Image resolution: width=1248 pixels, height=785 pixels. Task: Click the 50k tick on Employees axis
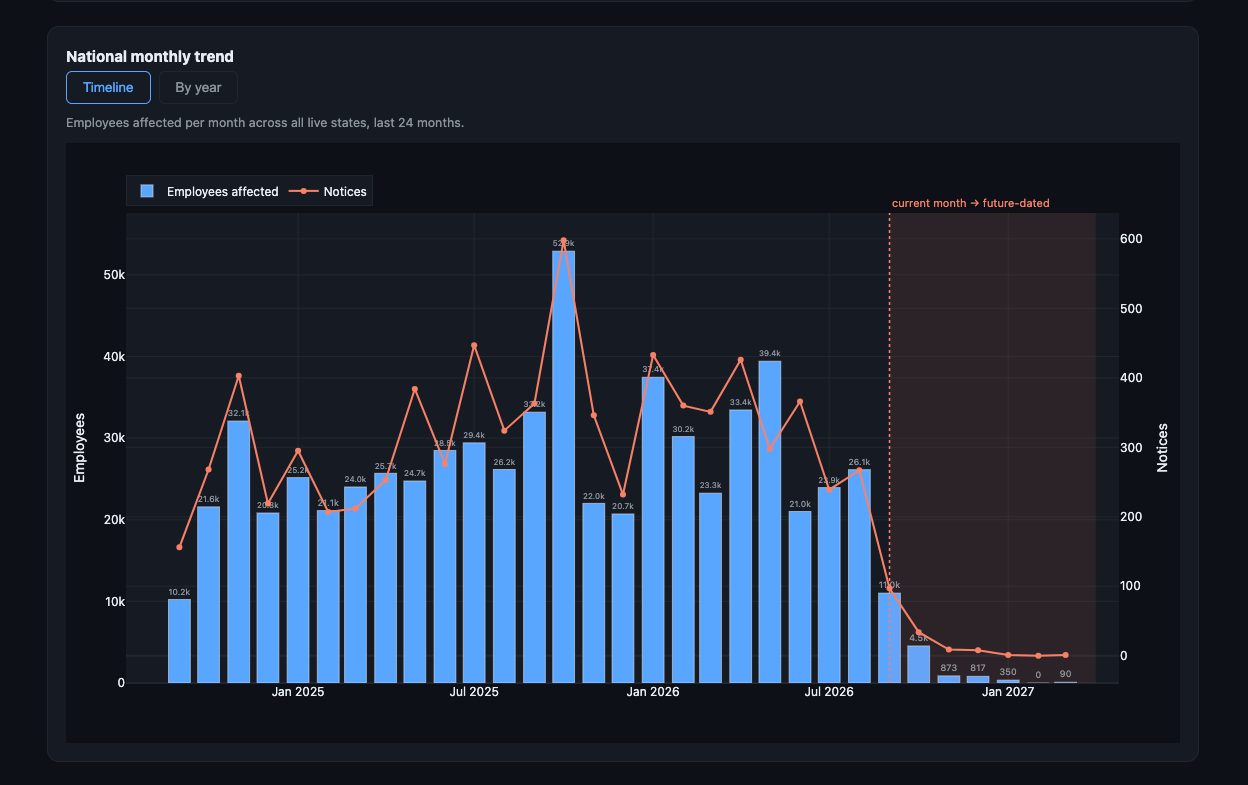(x=112, y=275)
